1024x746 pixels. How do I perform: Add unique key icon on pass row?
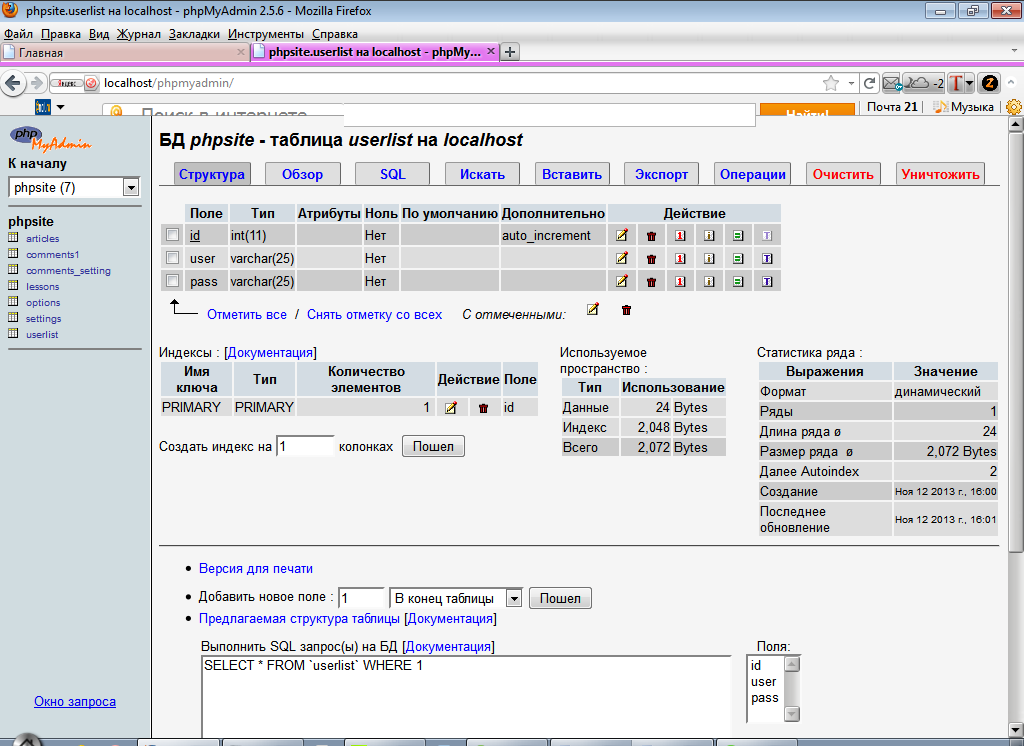click(x=738, y=282)
